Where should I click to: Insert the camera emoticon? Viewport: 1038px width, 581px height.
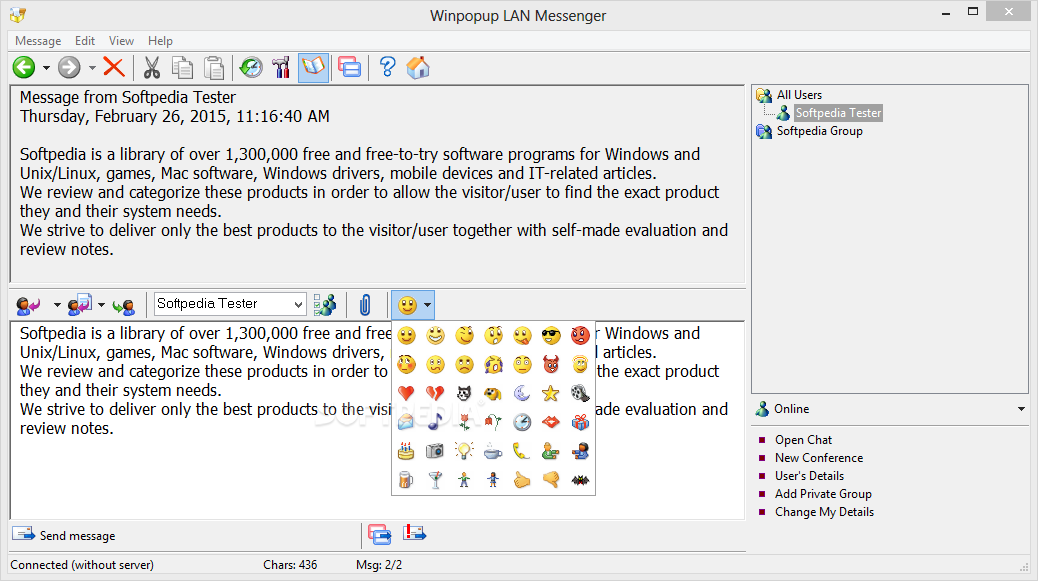point(435,451)
